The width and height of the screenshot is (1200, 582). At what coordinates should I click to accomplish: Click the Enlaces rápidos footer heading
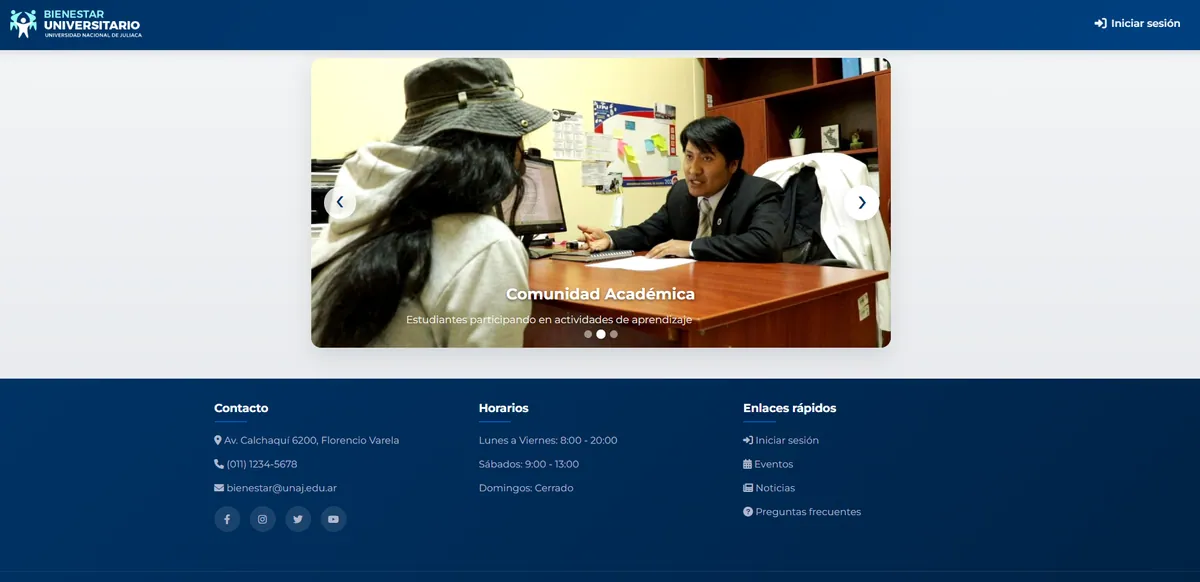point(790,408)
